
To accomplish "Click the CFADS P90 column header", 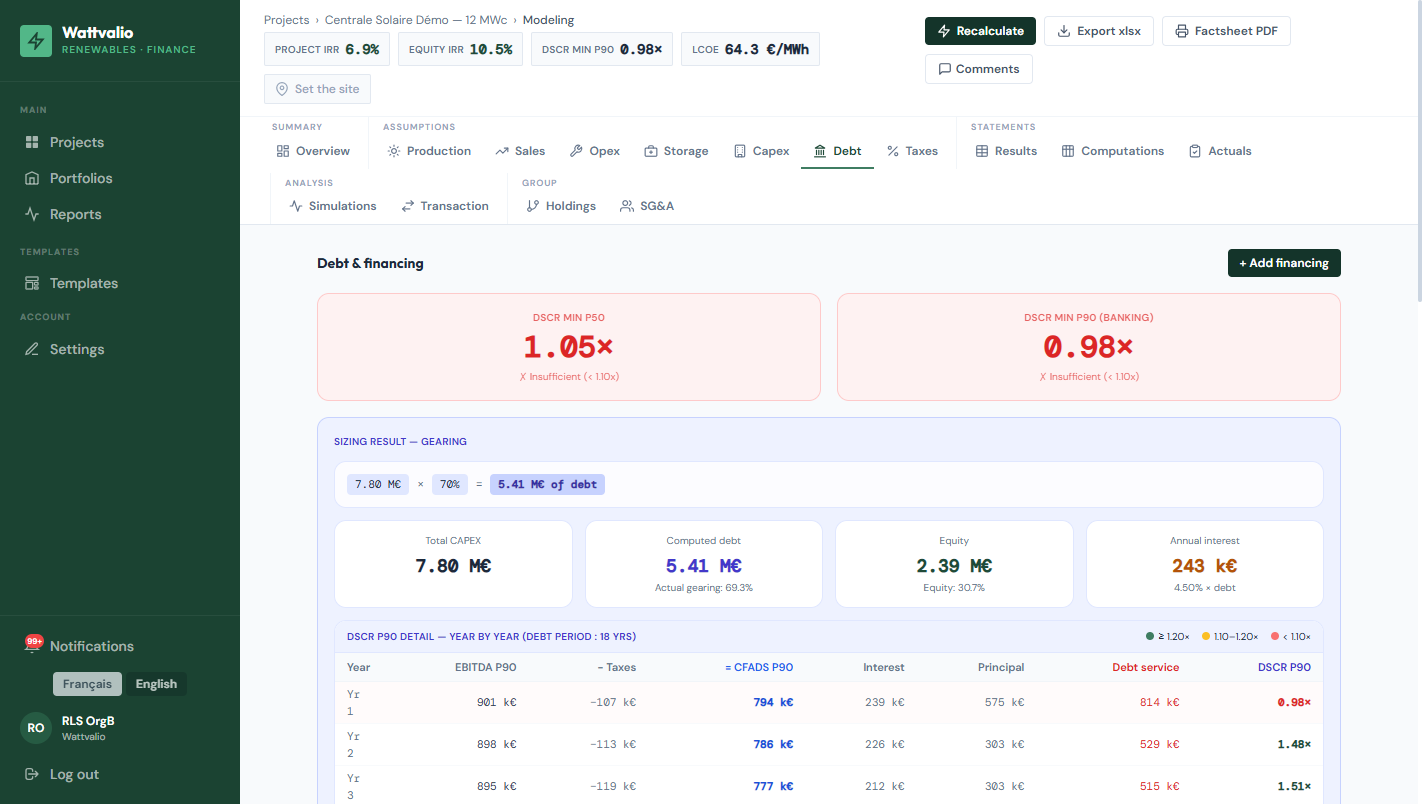I will [x=759, y=667].
